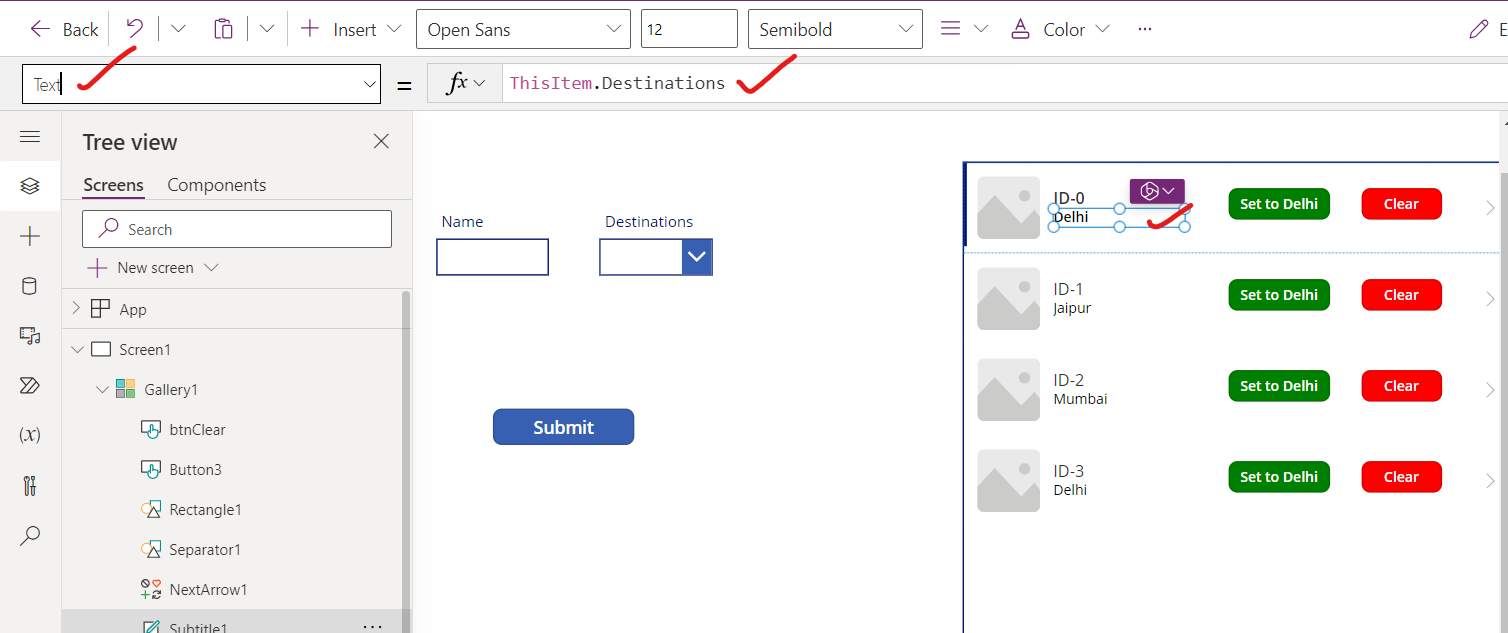Viewport: 1508px width, 633px height.
Task: Click the Submit button on the canvas
Action: [x=563, y=427]
